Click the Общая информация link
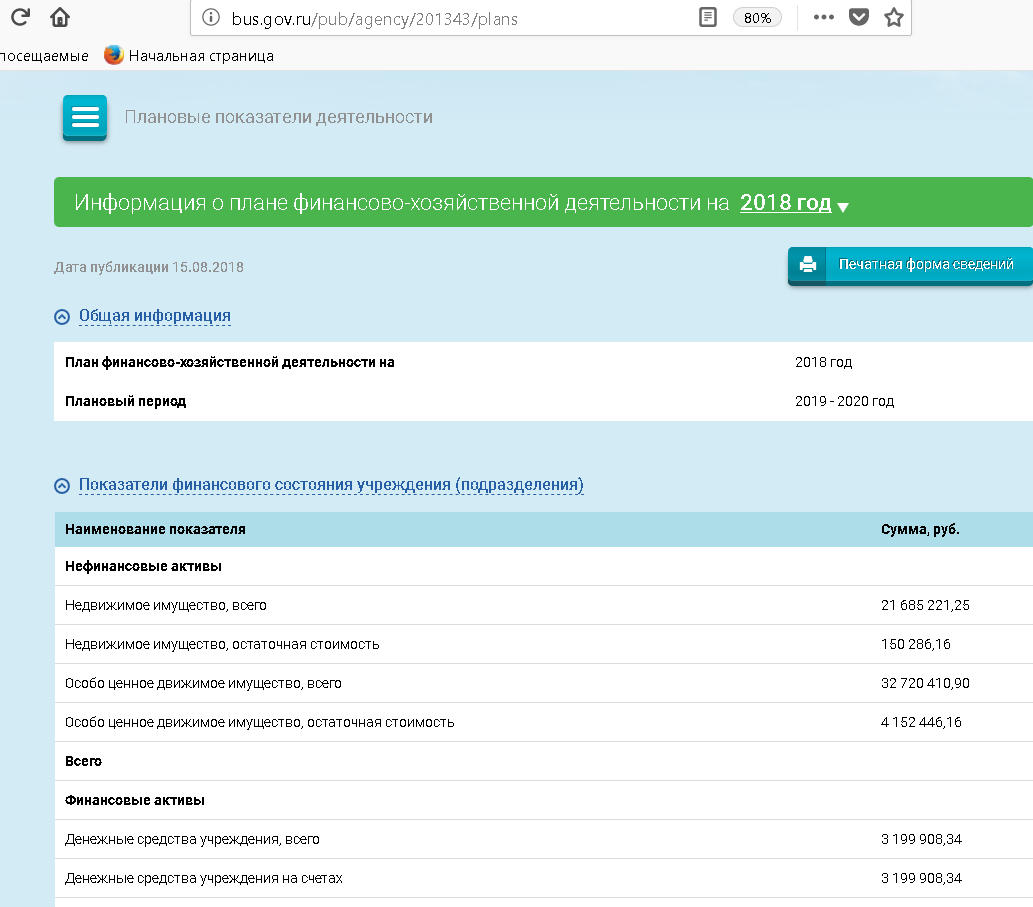This screenshot has width=1033, height=907. [155, 316]
